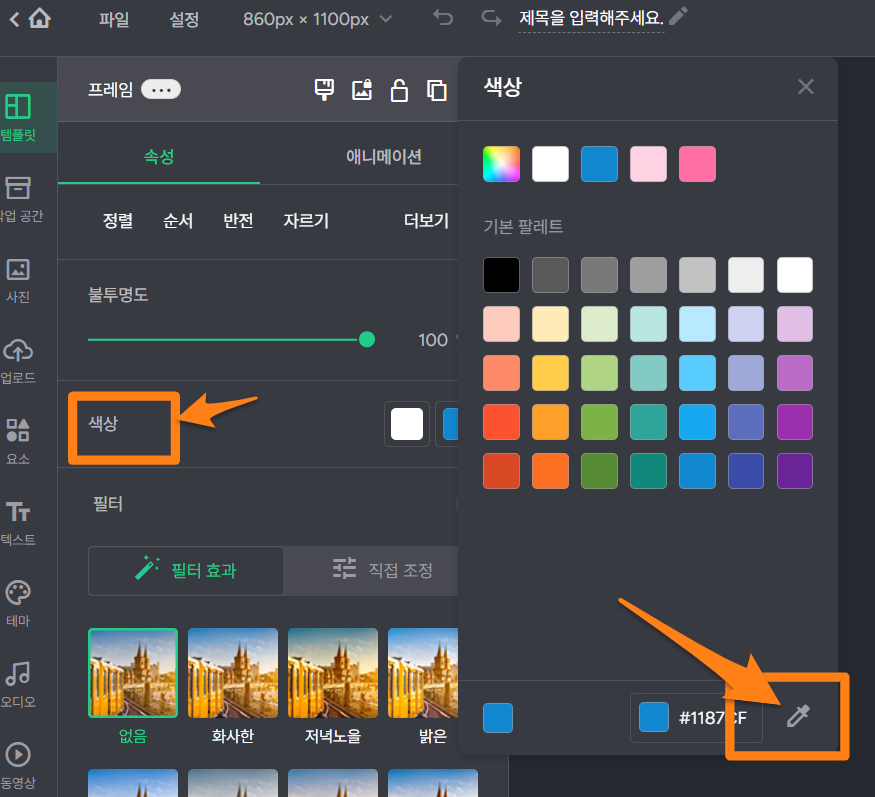The height and width of the screenshot is (797, 875).
Task: Open the 파일 menu
Action: coord(114,19)
